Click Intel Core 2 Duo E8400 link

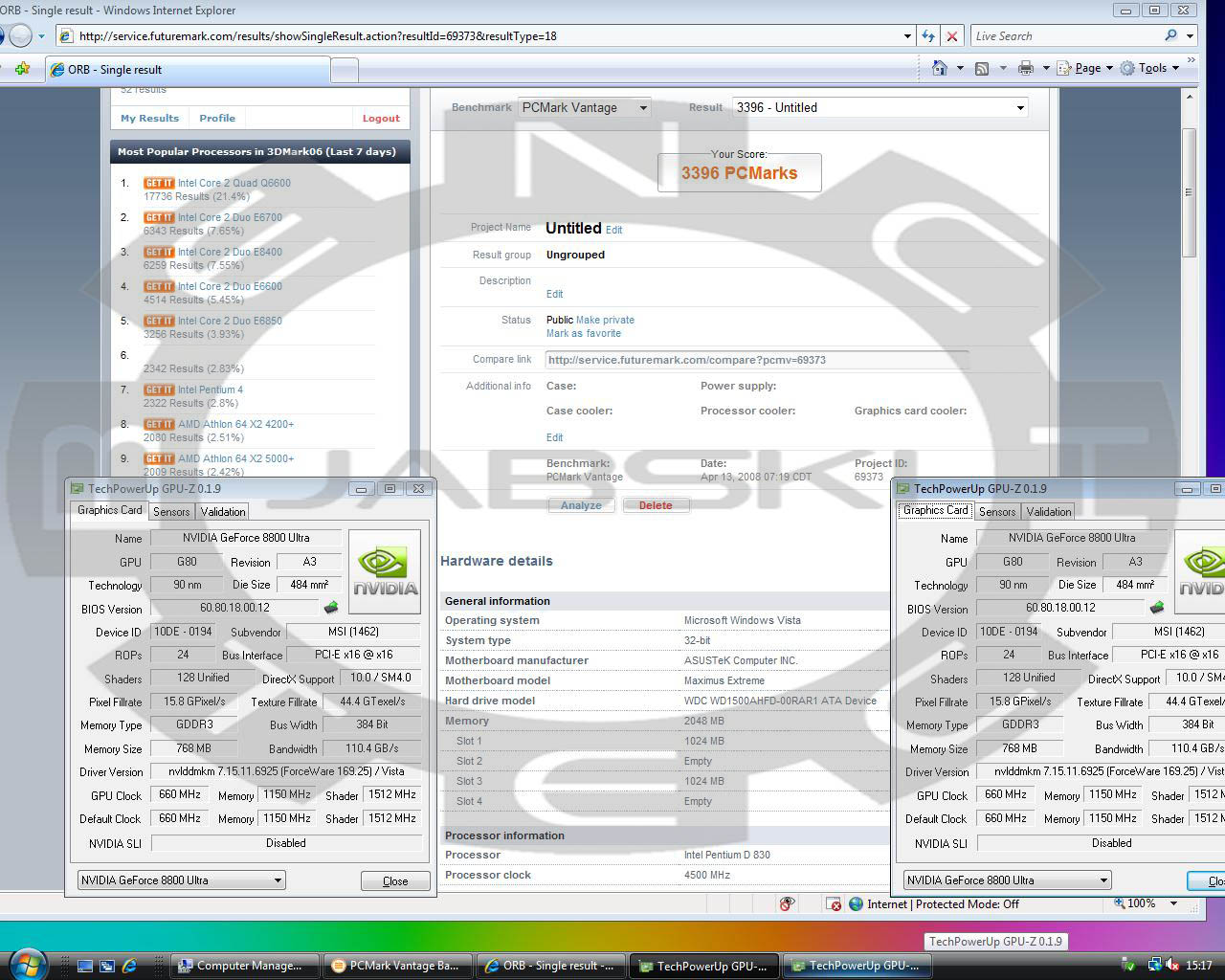[230, 252]
